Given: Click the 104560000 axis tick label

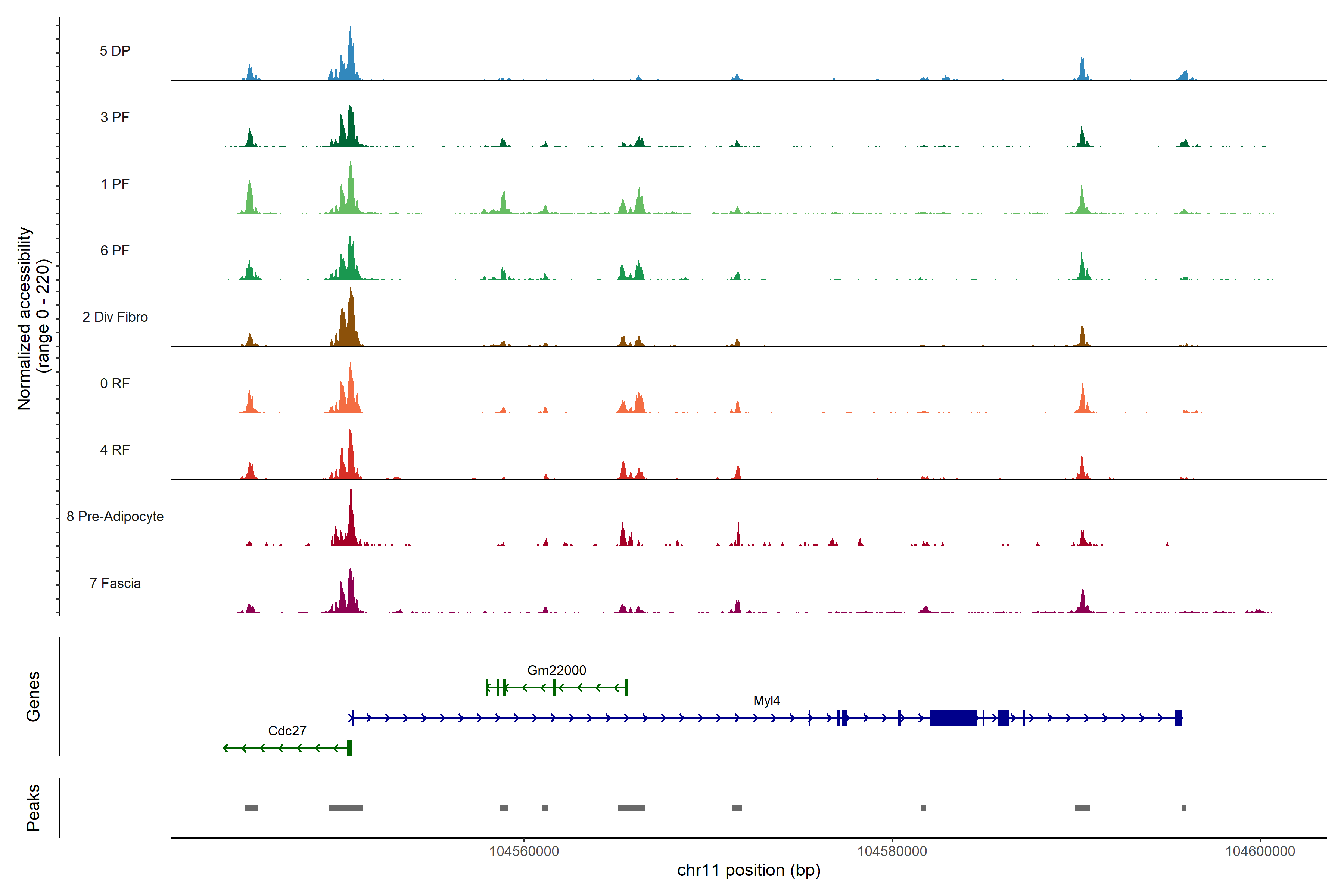Looking at the screenshot, I should point(523,851).
